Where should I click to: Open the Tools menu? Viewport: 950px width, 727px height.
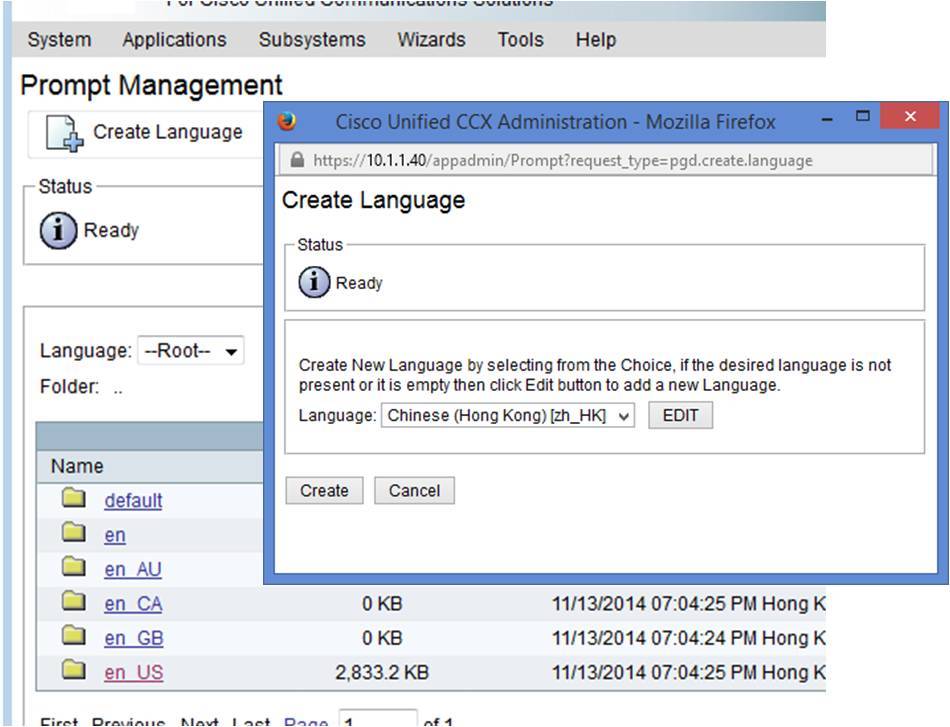(520, 40)
